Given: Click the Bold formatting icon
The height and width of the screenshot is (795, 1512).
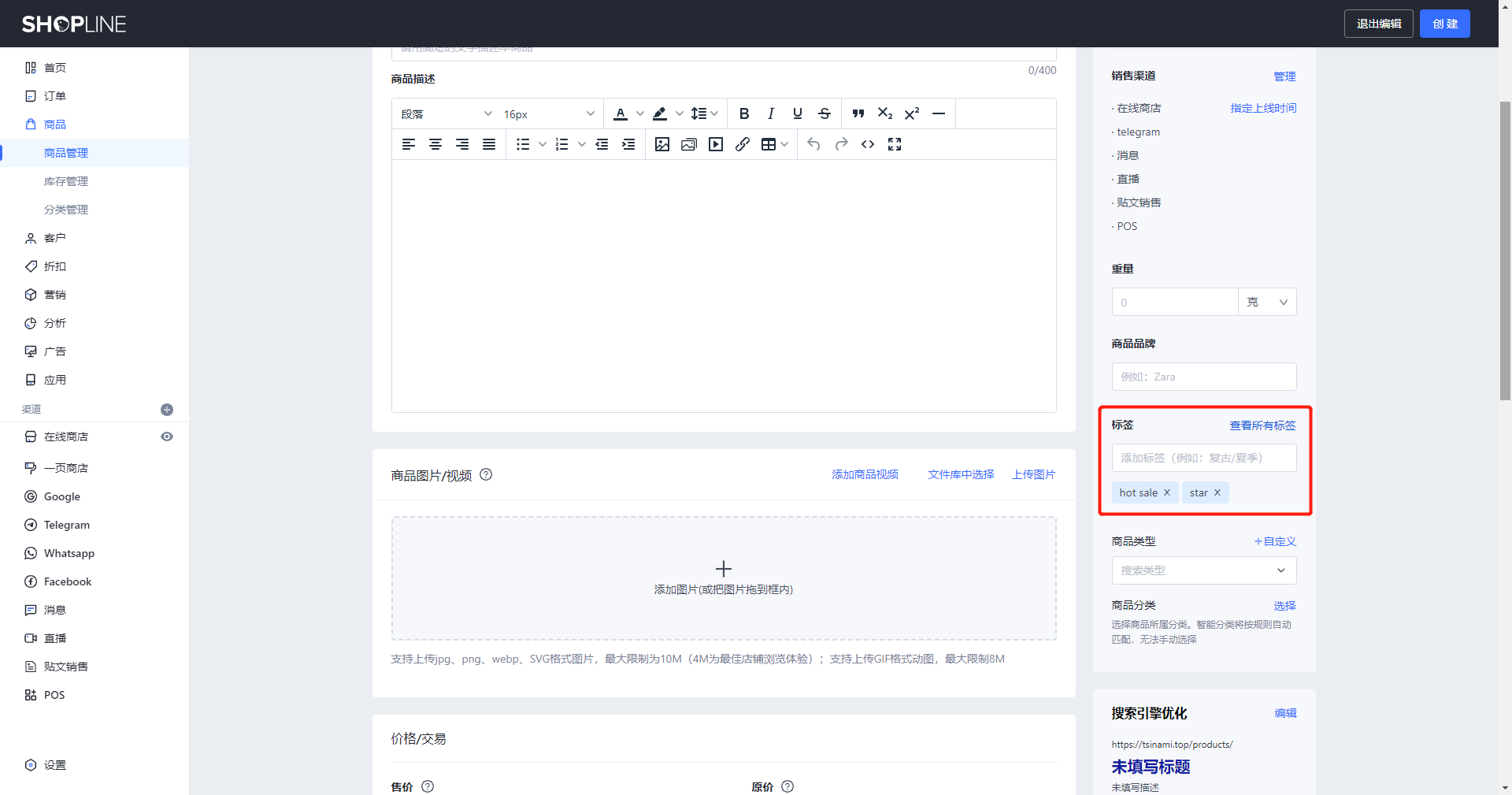Looking at the screenshot, I should 743,113.
